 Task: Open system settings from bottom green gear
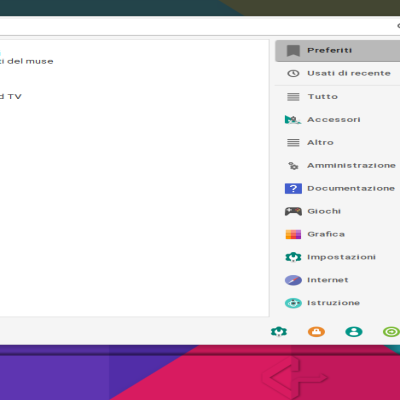(x=279, y=332)
